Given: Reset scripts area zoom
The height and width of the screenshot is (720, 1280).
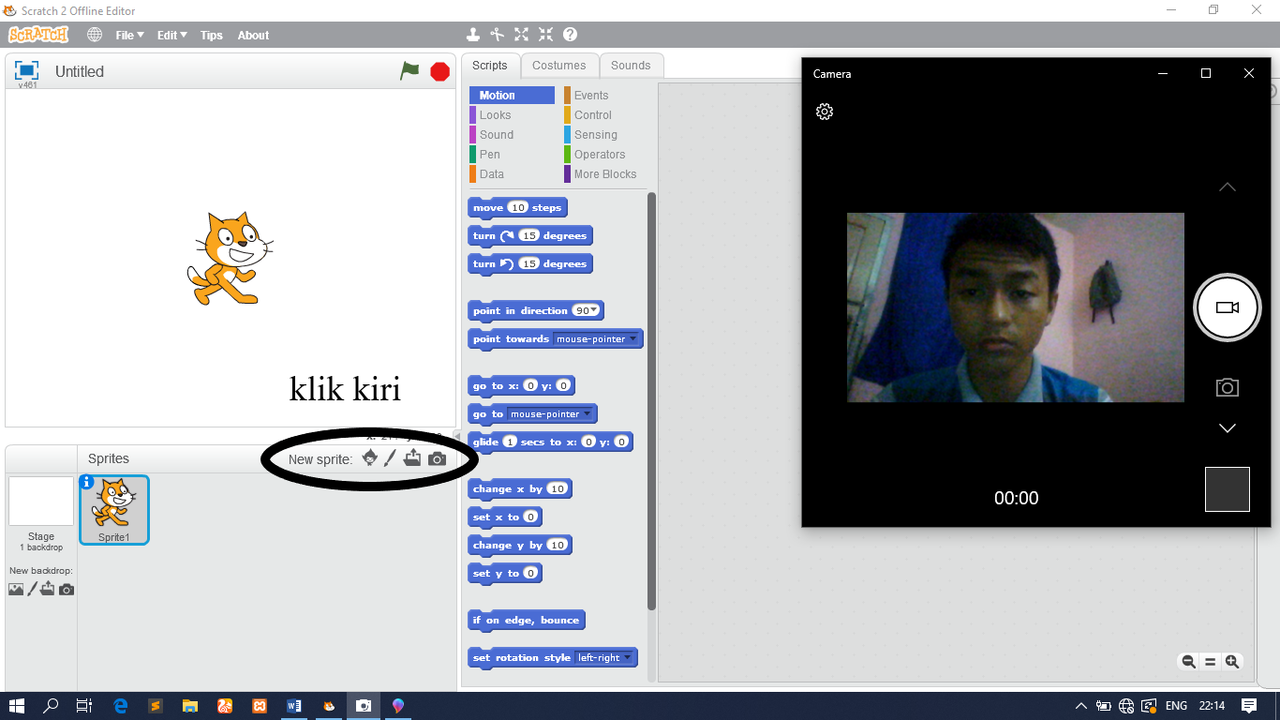Looking at the screenshot, I should [x=1210, y=662].
